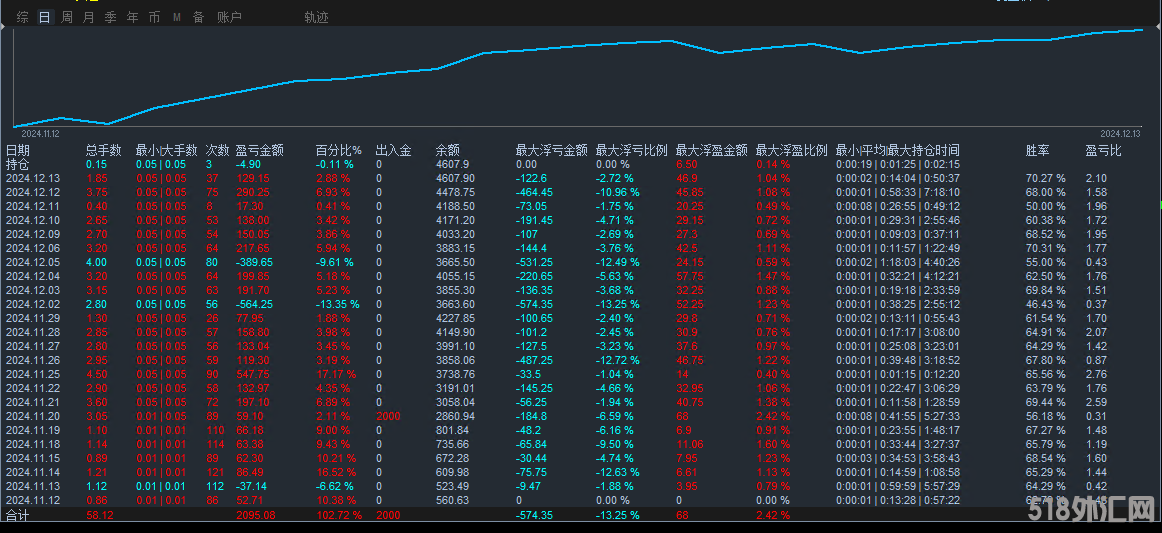The height and width of the screenshot is (533, 1162).
Task: Sort by 日期 column header
Action: [18, 150]
